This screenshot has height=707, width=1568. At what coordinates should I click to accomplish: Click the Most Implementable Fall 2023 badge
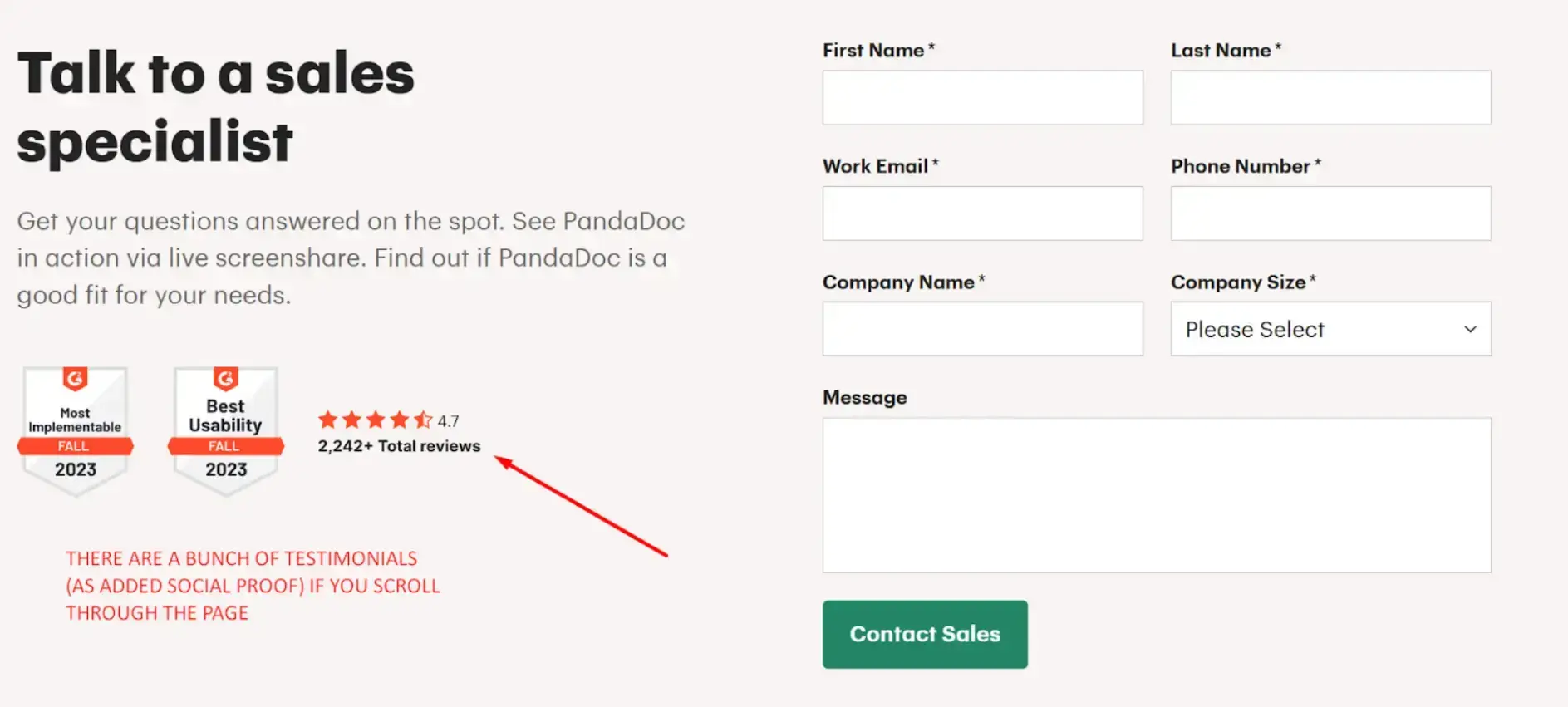click(75, 432)
